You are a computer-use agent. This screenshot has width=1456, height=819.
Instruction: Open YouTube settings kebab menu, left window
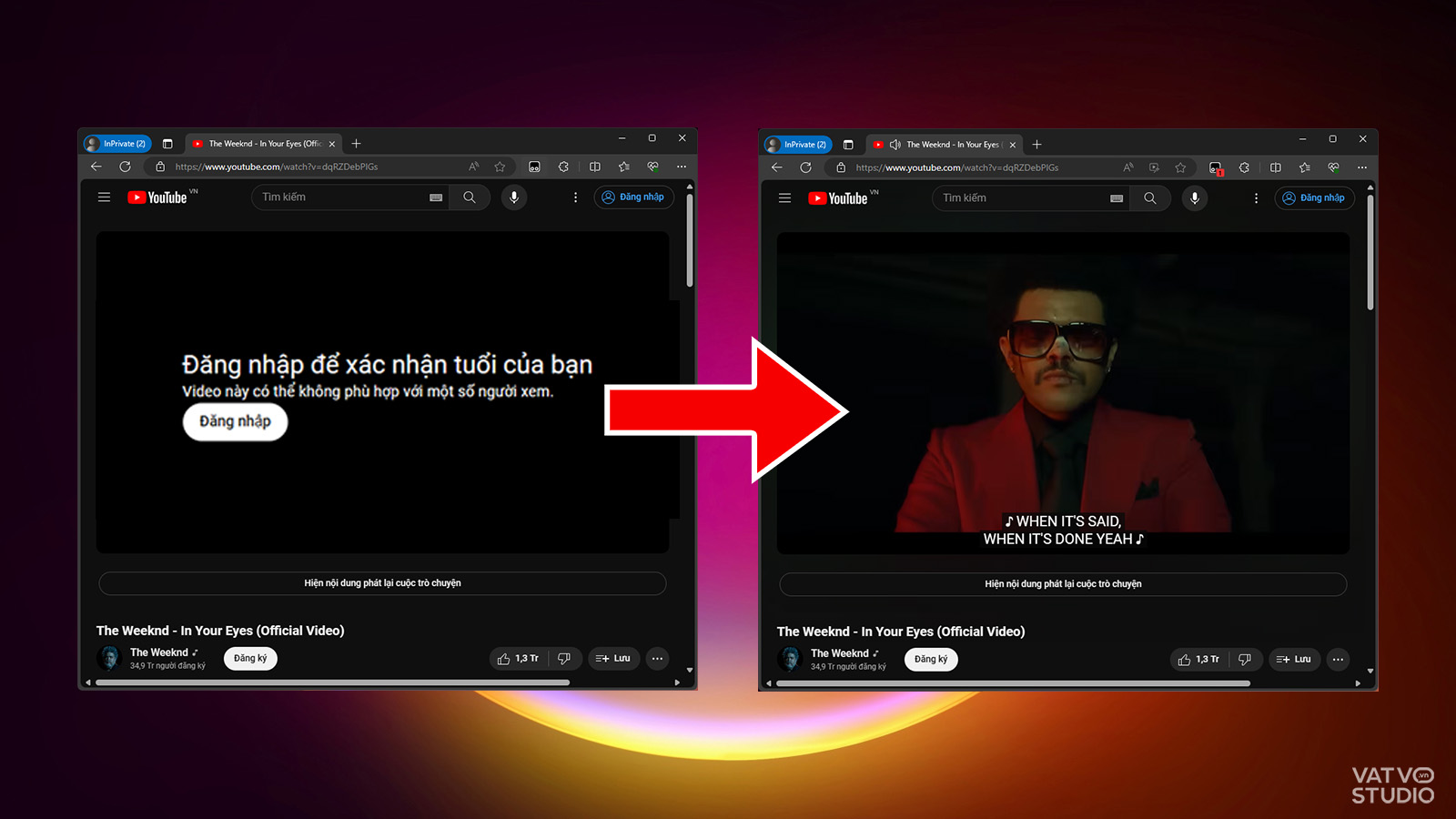(x=575, y=197)
